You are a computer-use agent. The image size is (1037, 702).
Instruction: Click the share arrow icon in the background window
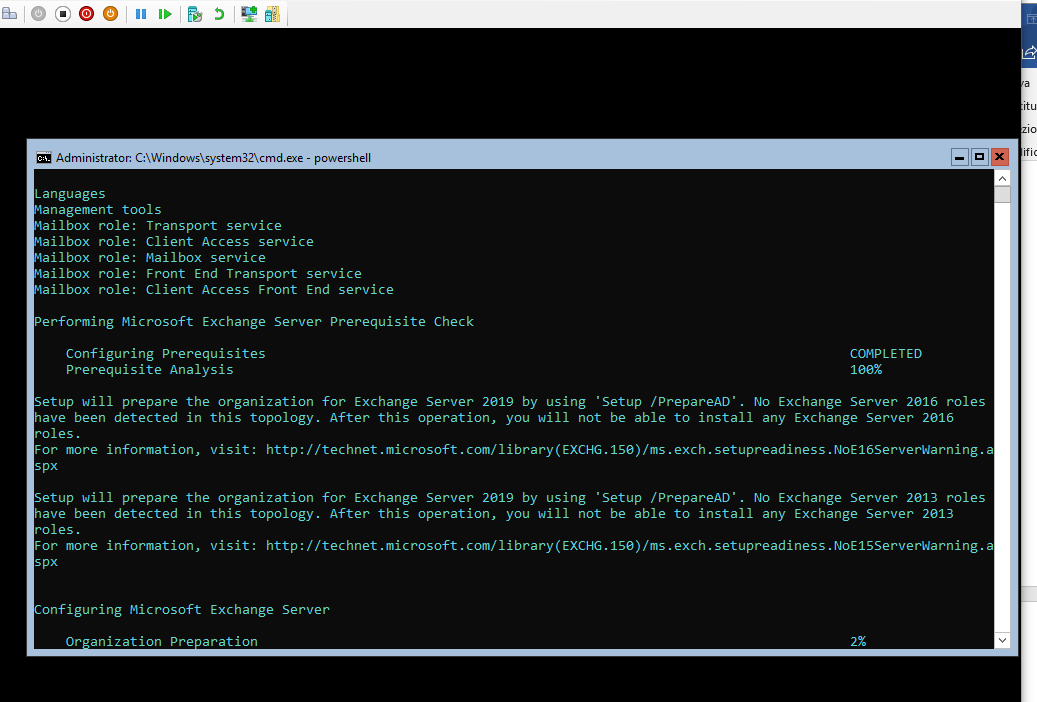1030,52
